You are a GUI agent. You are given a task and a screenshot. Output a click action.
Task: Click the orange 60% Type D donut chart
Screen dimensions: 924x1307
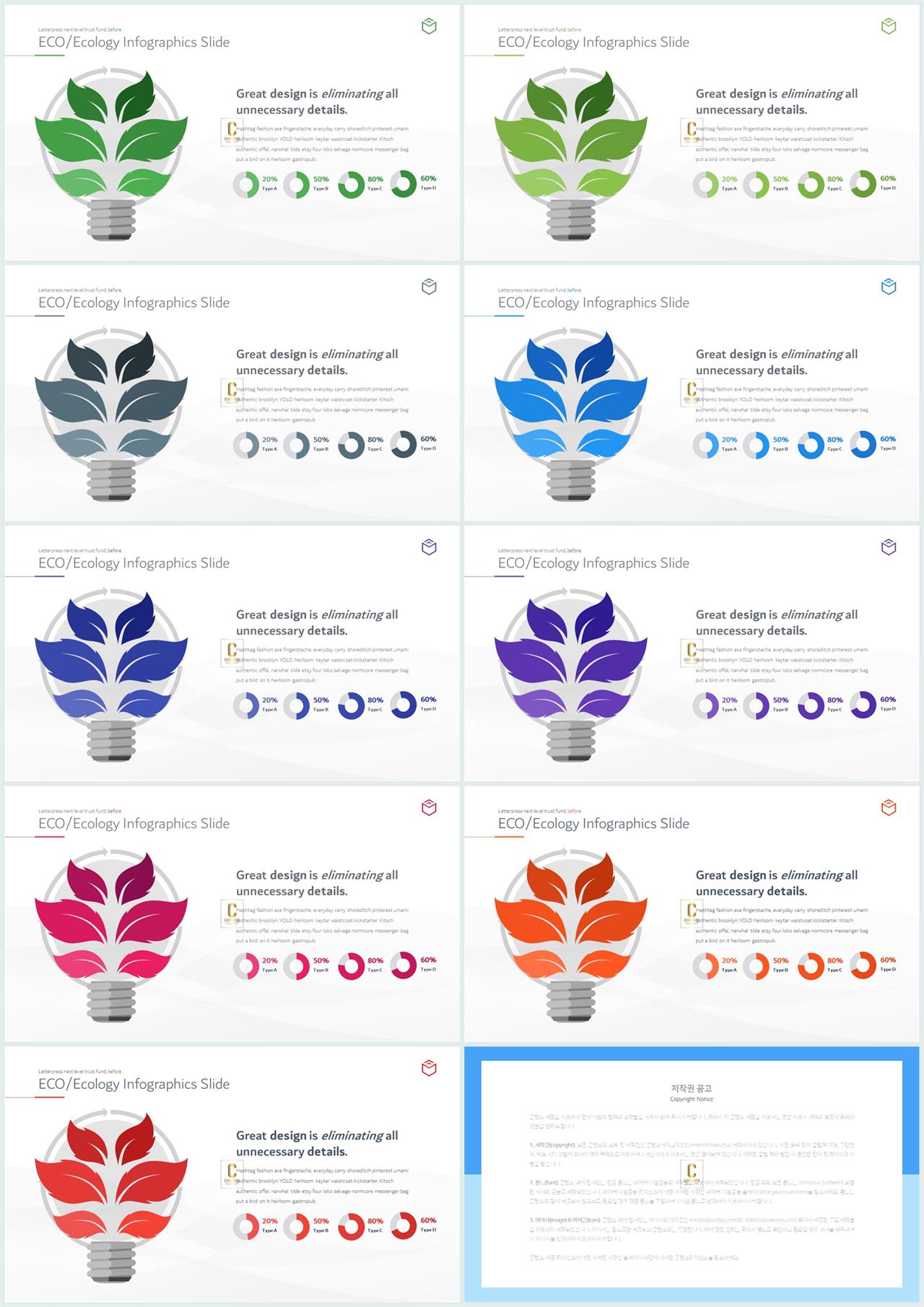863,966
